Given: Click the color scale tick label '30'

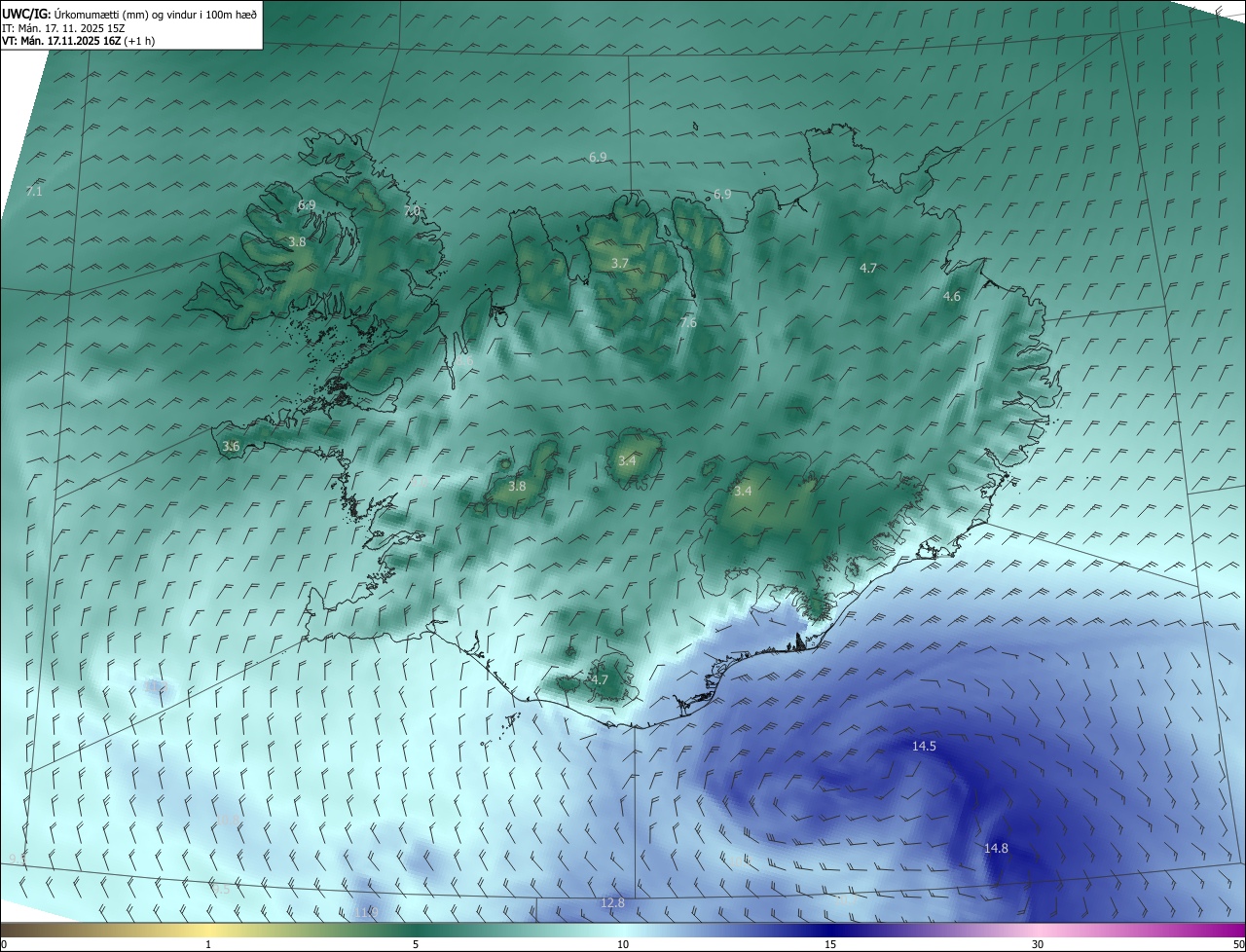Looking at the screenshot, I should pos(1038,944).
